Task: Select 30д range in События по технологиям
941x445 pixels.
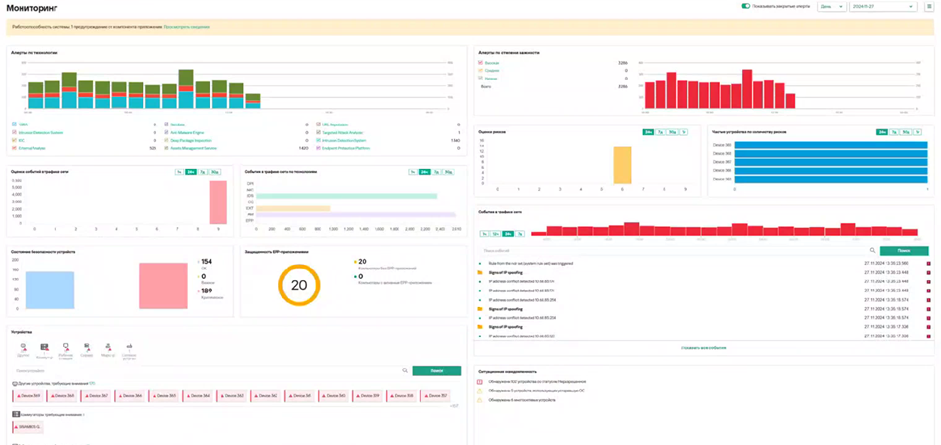Action: 448,172
